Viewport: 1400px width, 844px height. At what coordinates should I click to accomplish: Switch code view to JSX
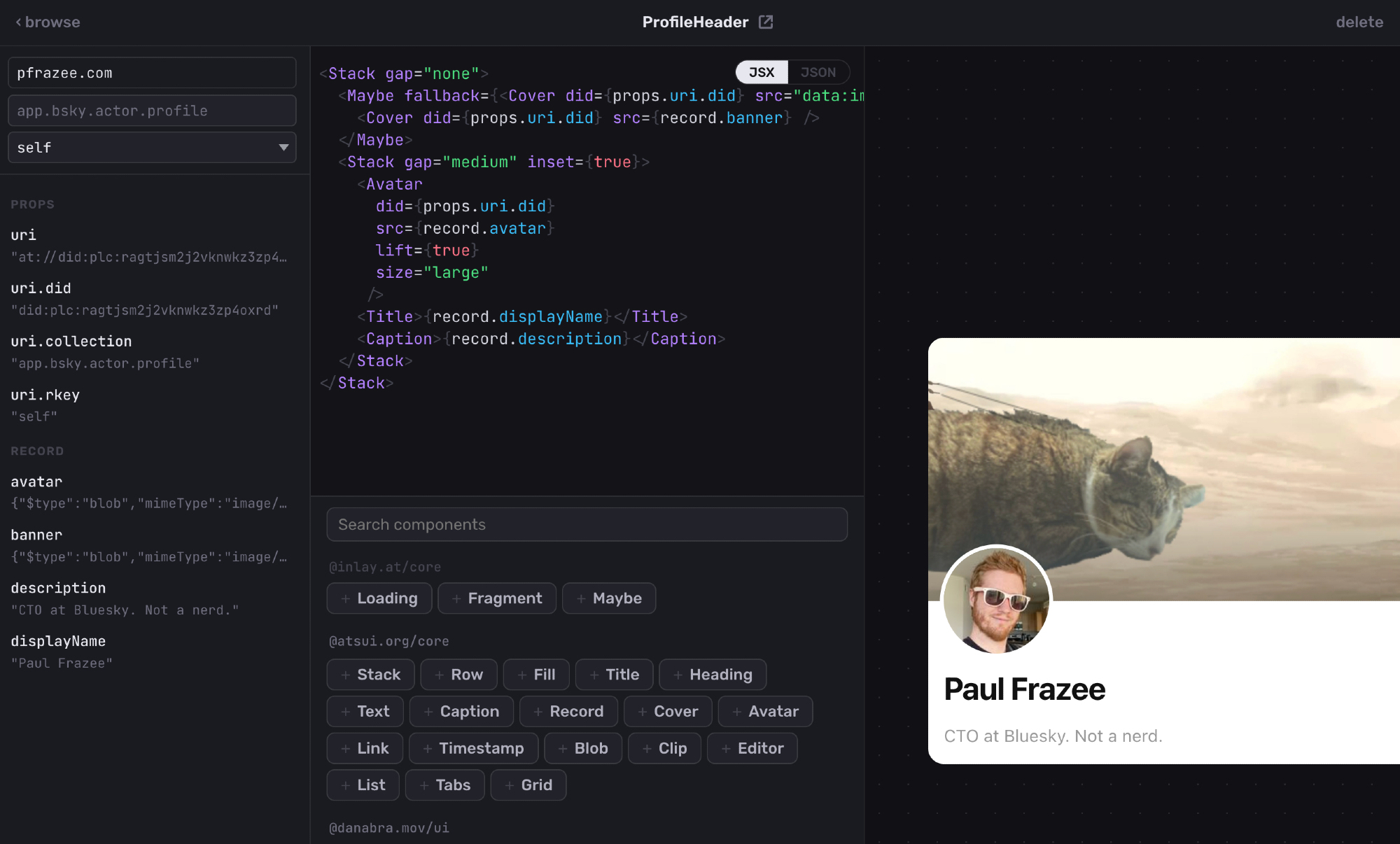[x=762, y=72]
